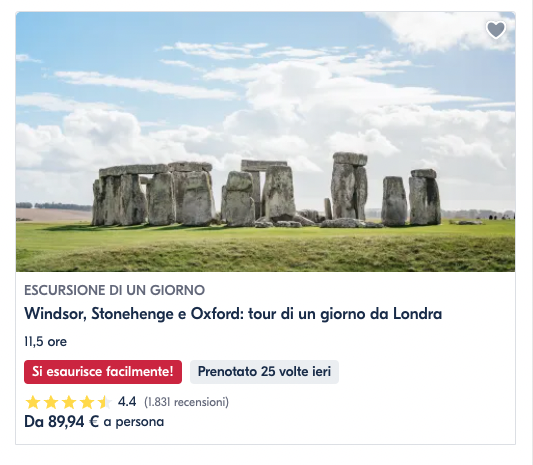The height and width of the screenshot is (465, 533).
Task: Click the green grass foreground of the photo
Action: (265, 250)
